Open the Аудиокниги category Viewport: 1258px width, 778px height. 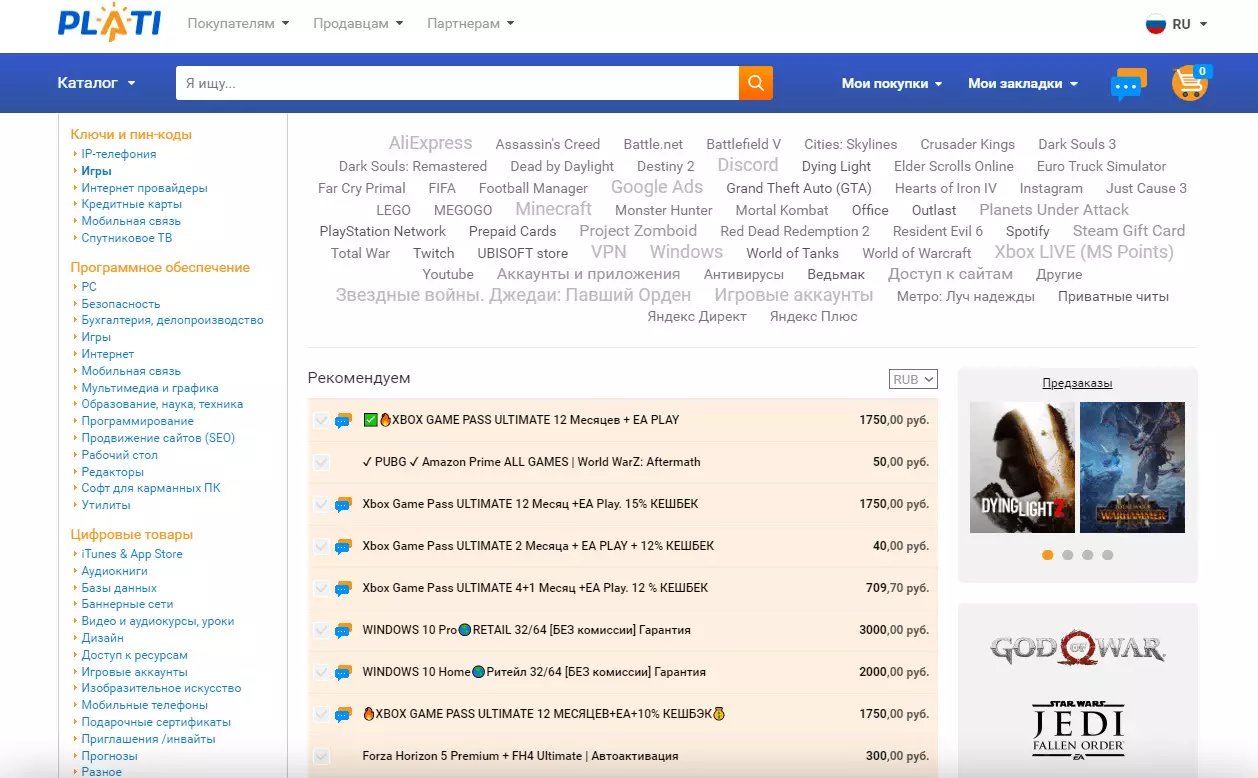click(114, 571)
